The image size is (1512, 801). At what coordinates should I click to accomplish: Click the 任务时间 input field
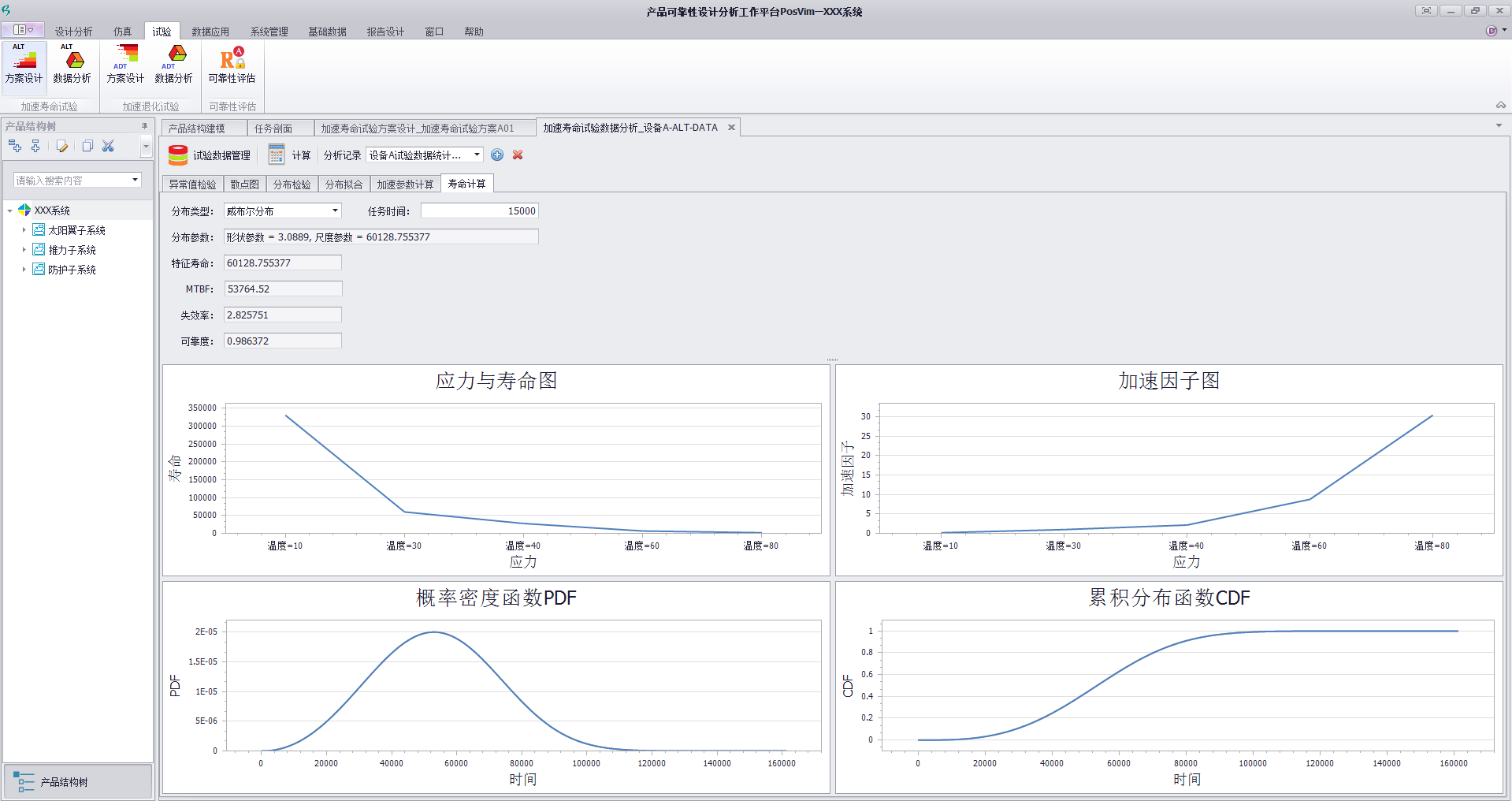click(x=479, y=210)
